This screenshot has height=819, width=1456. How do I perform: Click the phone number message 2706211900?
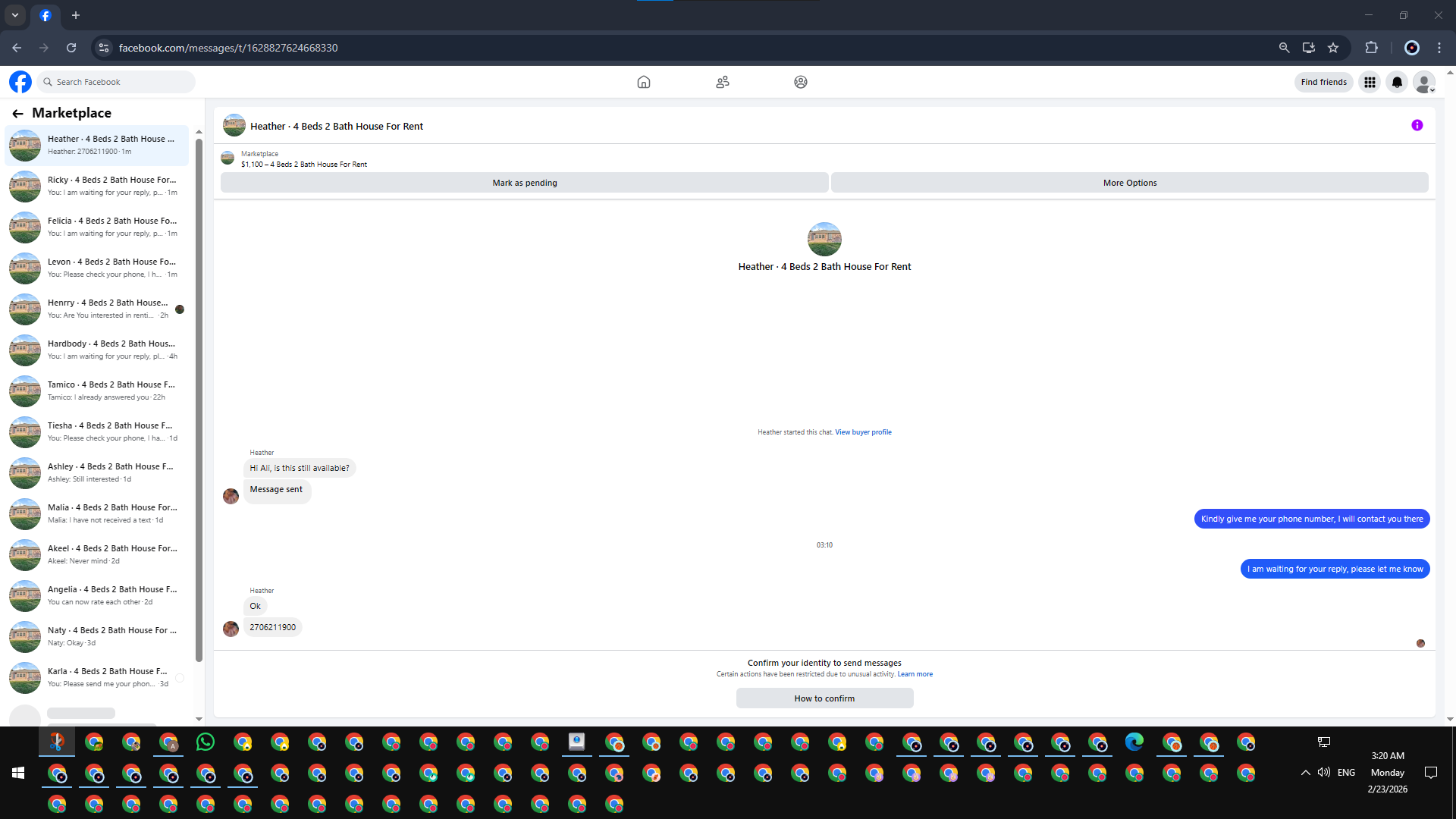pyautogui.click(x=273, y=627)
